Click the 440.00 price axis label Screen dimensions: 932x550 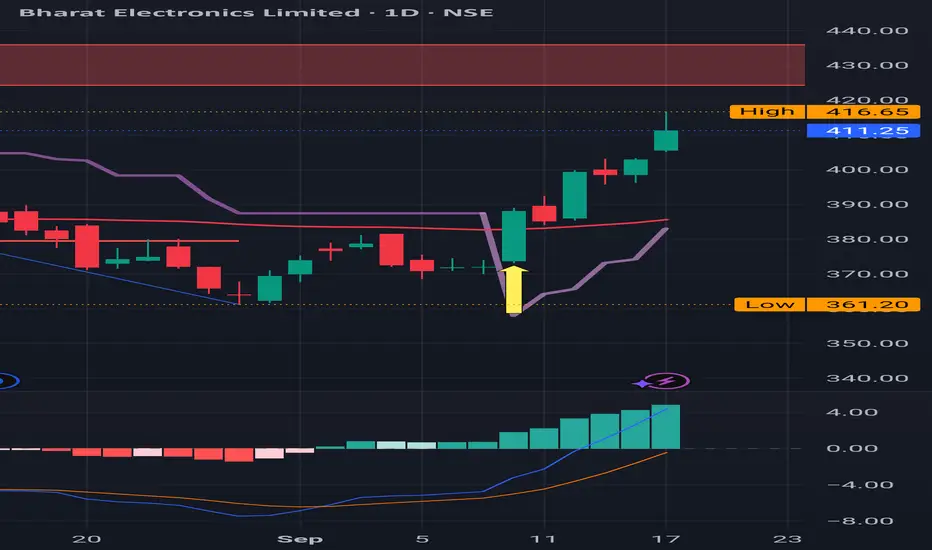pos(867,31)
